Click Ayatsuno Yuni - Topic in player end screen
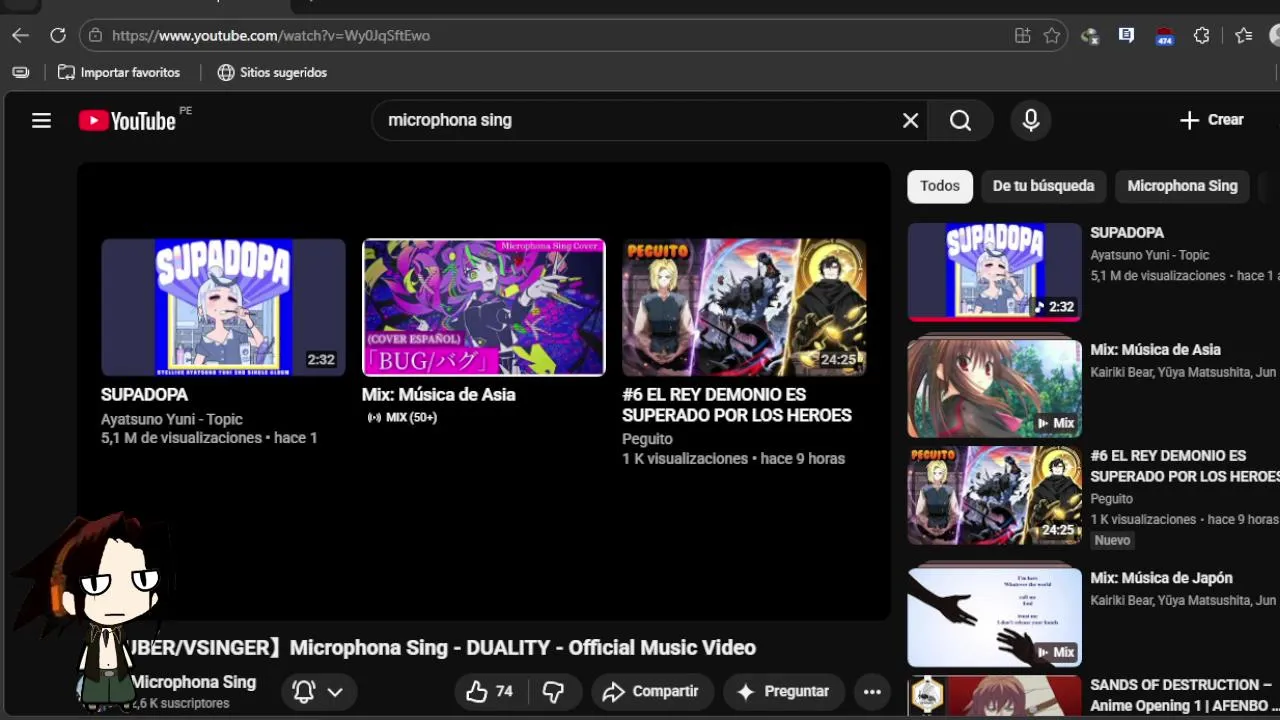This screenshot has width=1280, height=720. pyautogui.click(x=172, y=419)
